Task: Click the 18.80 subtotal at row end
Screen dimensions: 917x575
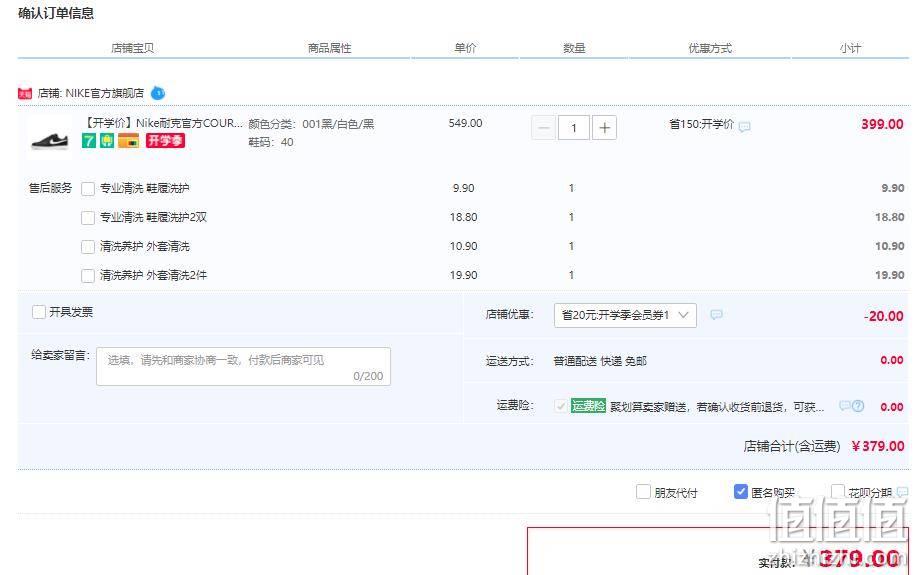Action: click(890, 217)
